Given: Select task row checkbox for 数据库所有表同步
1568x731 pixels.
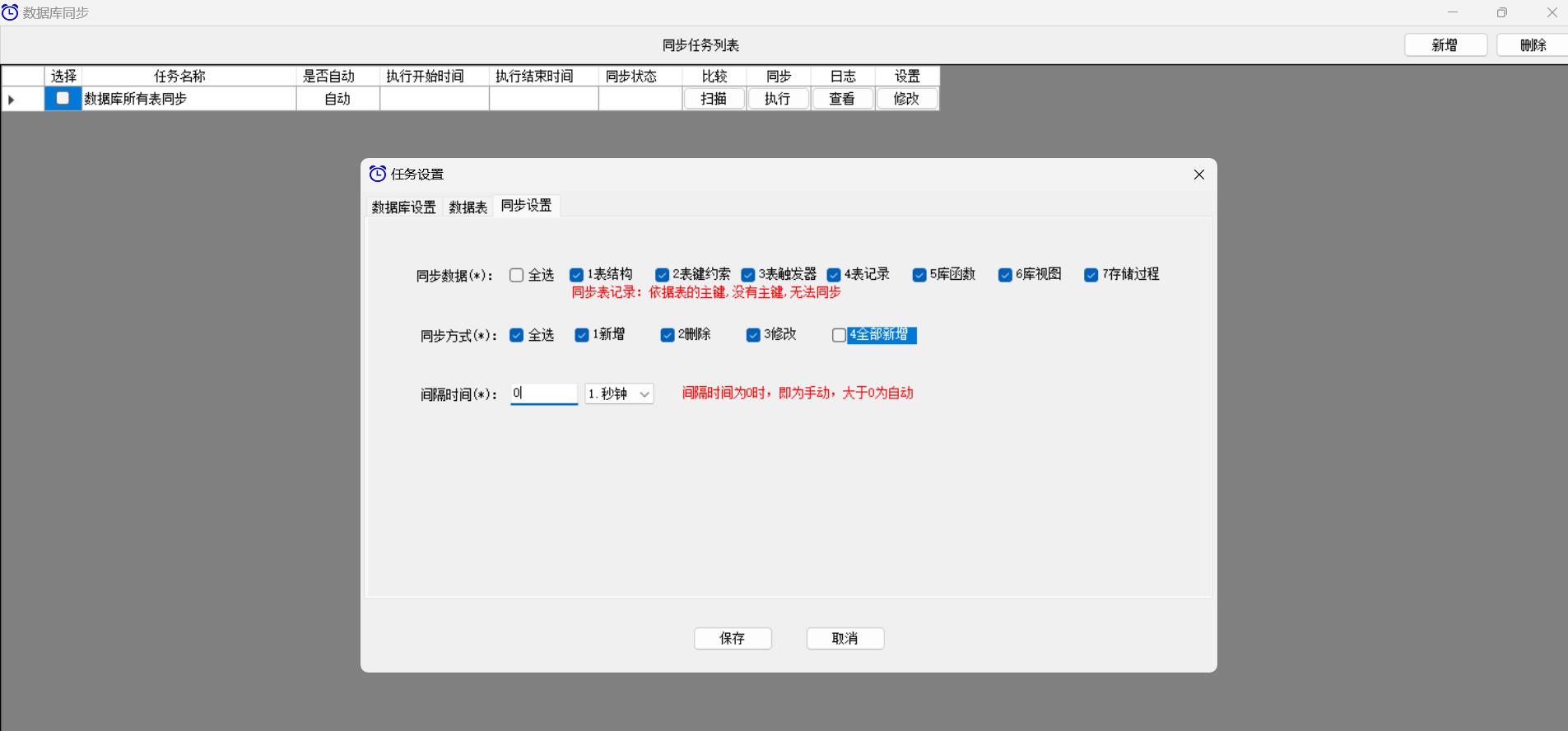Looking at the screenshot, I should pos(63,98).
